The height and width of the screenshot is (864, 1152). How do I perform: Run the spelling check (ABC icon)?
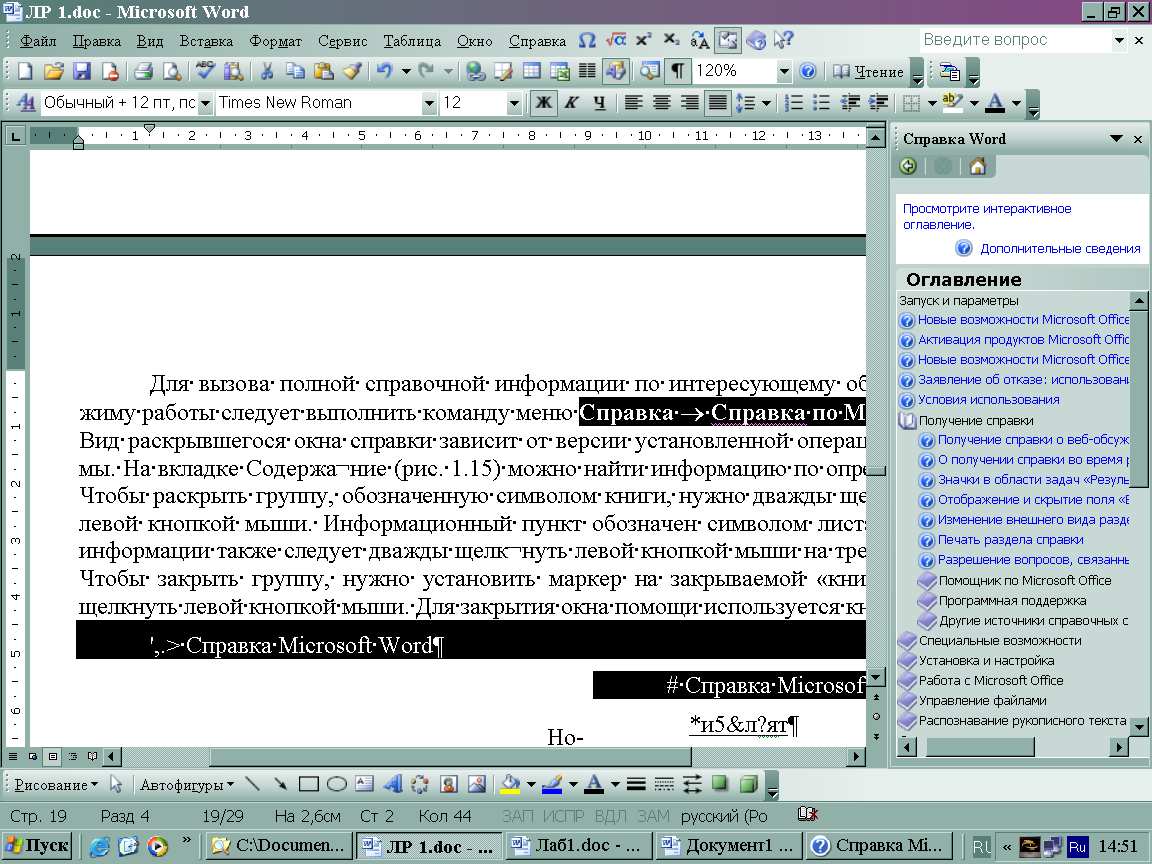coord(205,71)
